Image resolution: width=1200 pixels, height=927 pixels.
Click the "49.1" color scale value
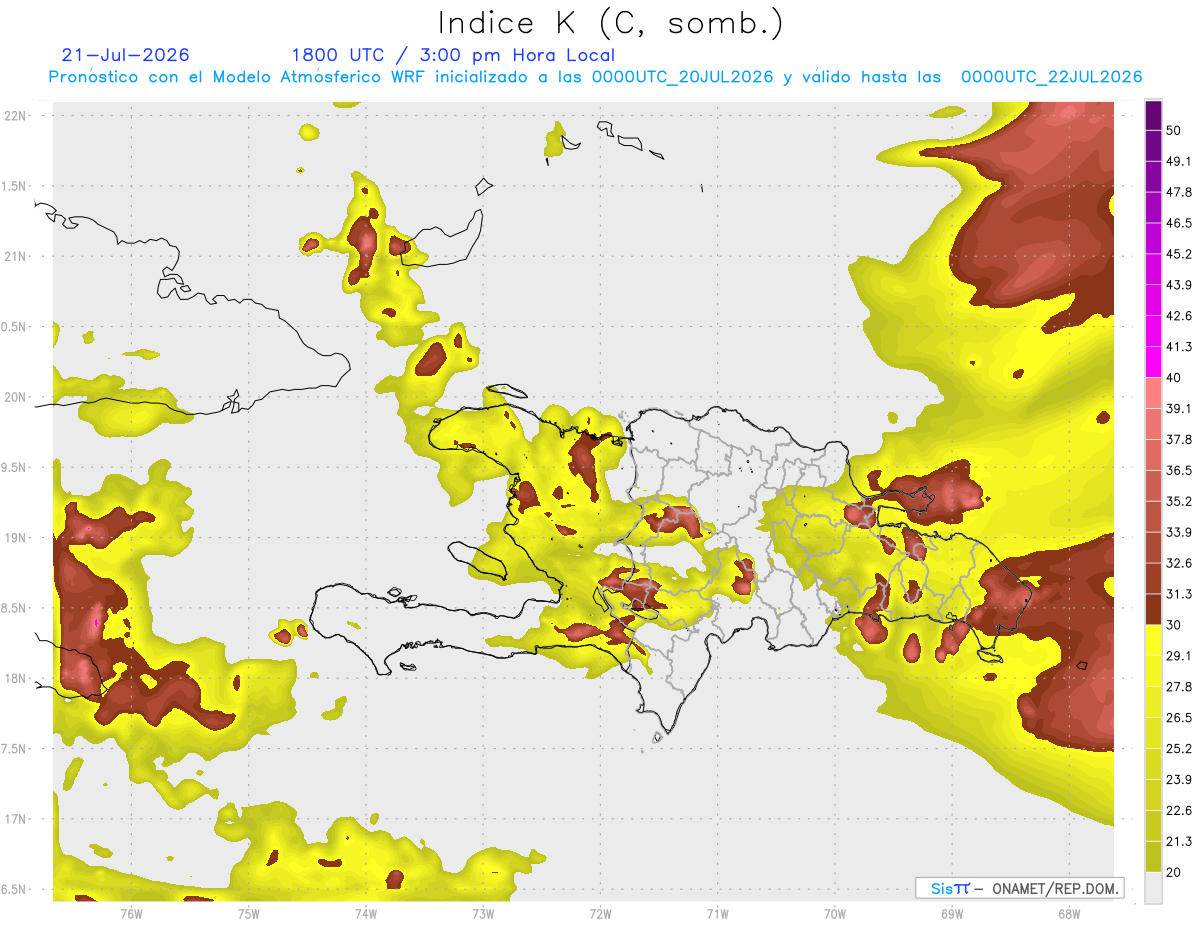click(x=1179, y=161)
